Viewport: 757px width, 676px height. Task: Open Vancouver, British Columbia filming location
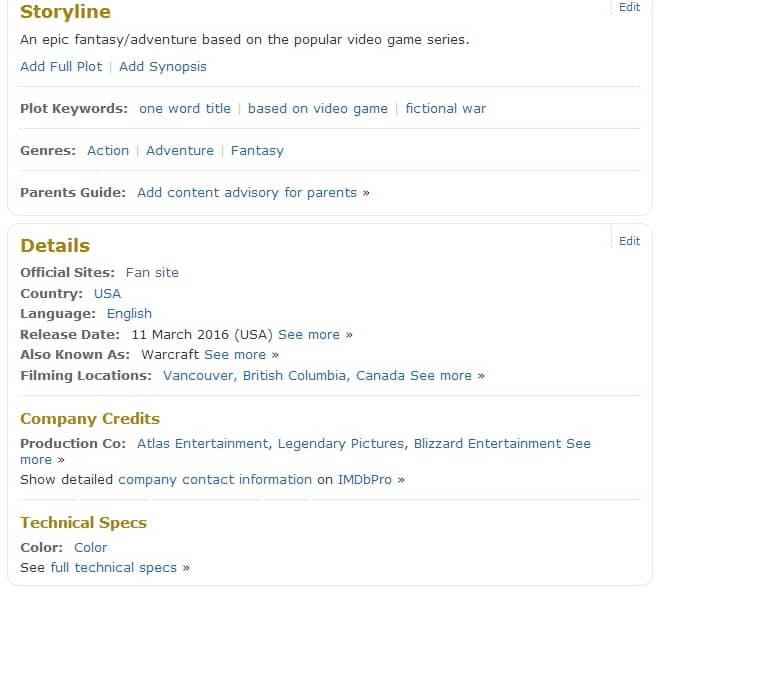click(x=284, y=376)
